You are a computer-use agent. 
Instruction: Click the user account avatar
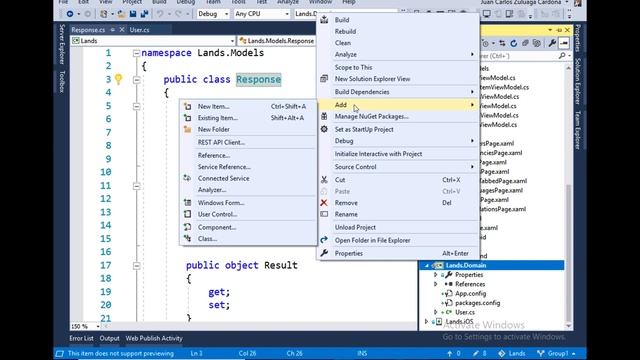coord(578,3)
